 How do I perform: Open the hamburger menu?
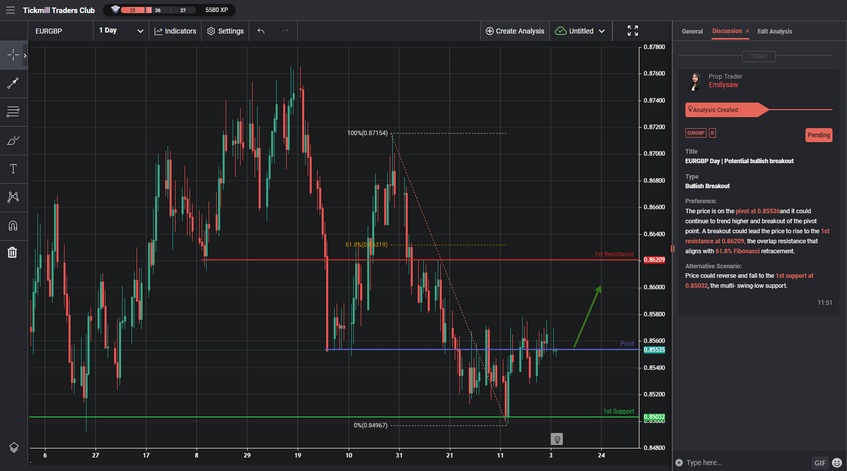point(10,10)
